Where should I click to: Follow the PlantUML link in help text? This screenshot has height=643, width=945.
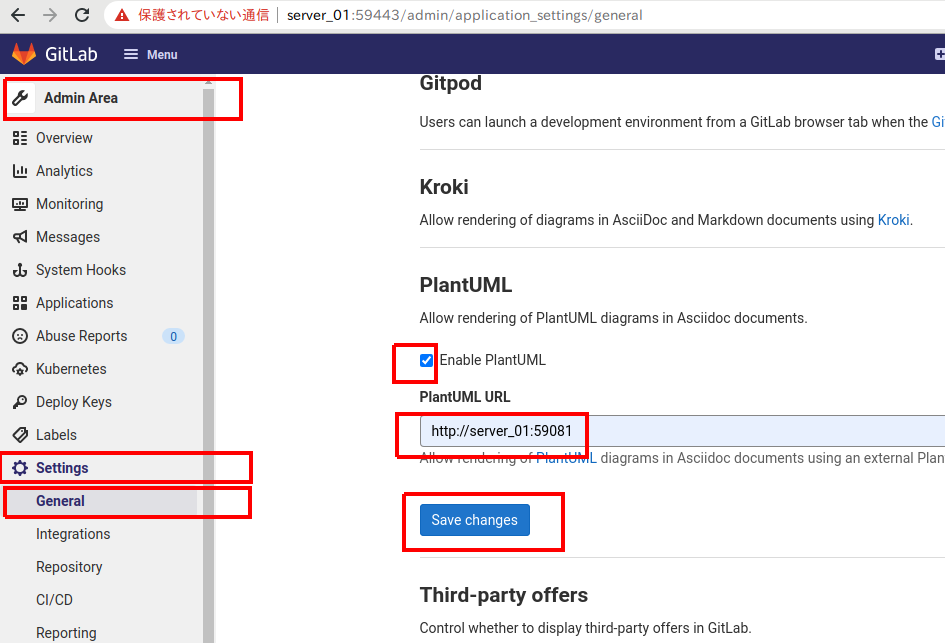pos(566,458)
